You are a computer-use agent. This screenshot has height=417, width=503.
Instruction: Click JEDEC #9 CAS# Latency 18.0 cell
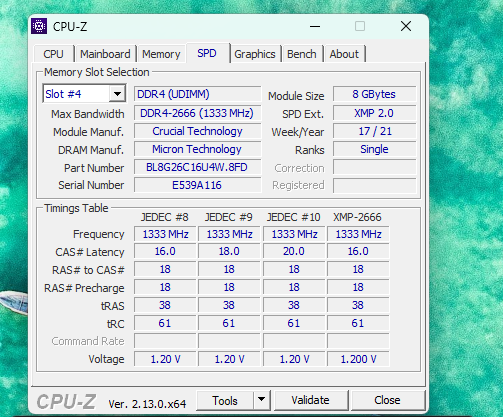pos(229,251)
